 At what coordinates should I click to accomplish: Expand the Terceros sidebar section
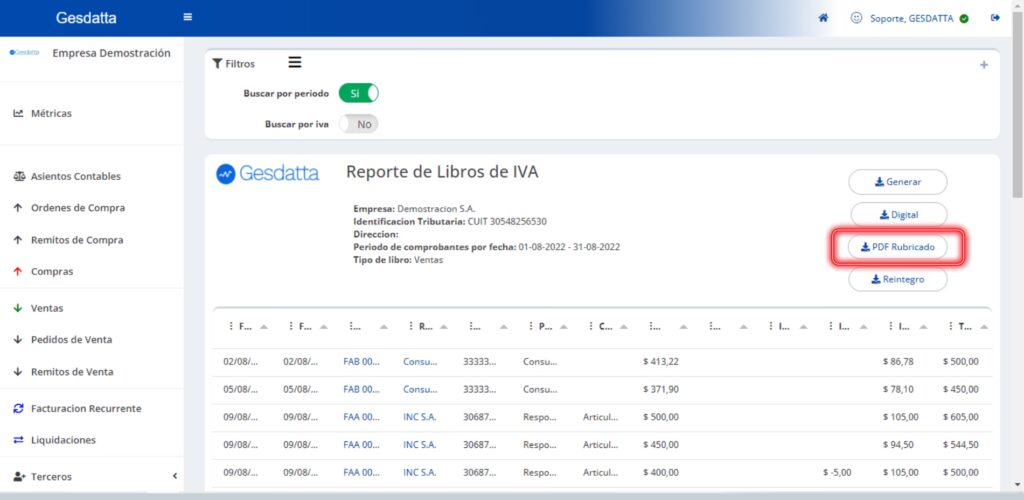(x=174, y=477)
